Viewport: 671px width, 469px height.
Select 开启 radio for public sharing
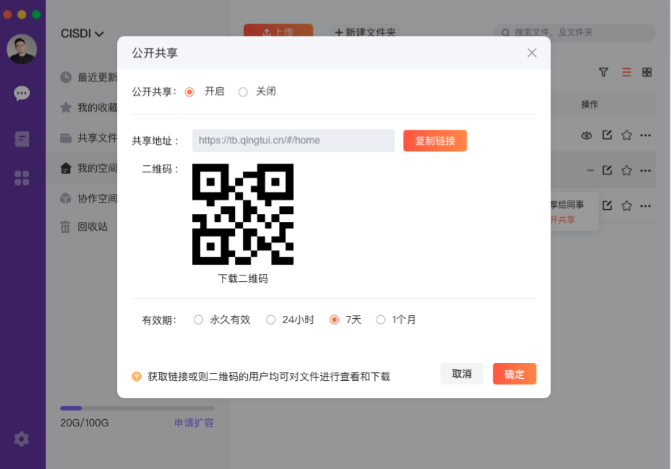coord(190,92)
